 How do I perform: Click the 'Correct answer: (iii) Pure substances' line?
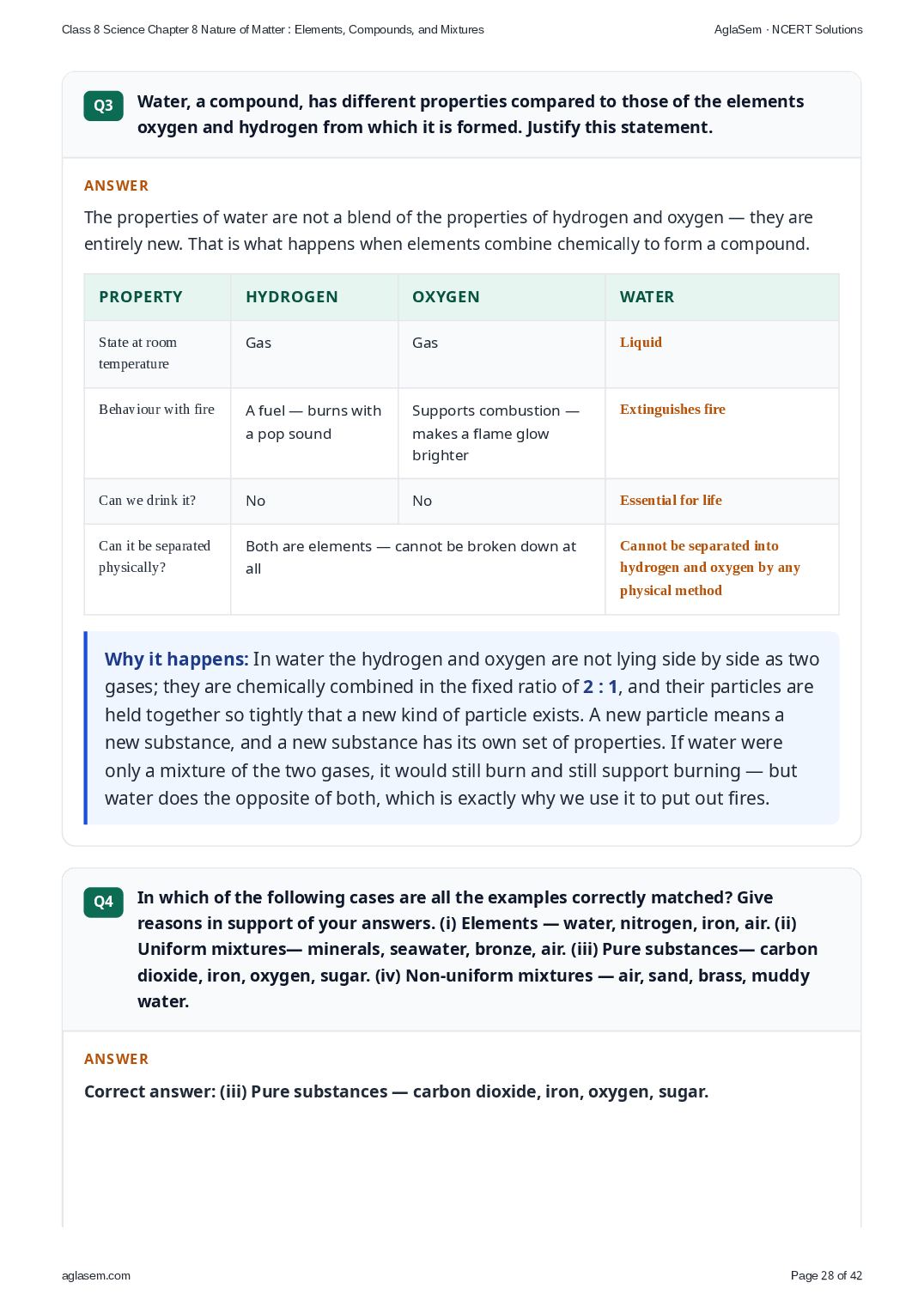click(x=397, y=1091)
